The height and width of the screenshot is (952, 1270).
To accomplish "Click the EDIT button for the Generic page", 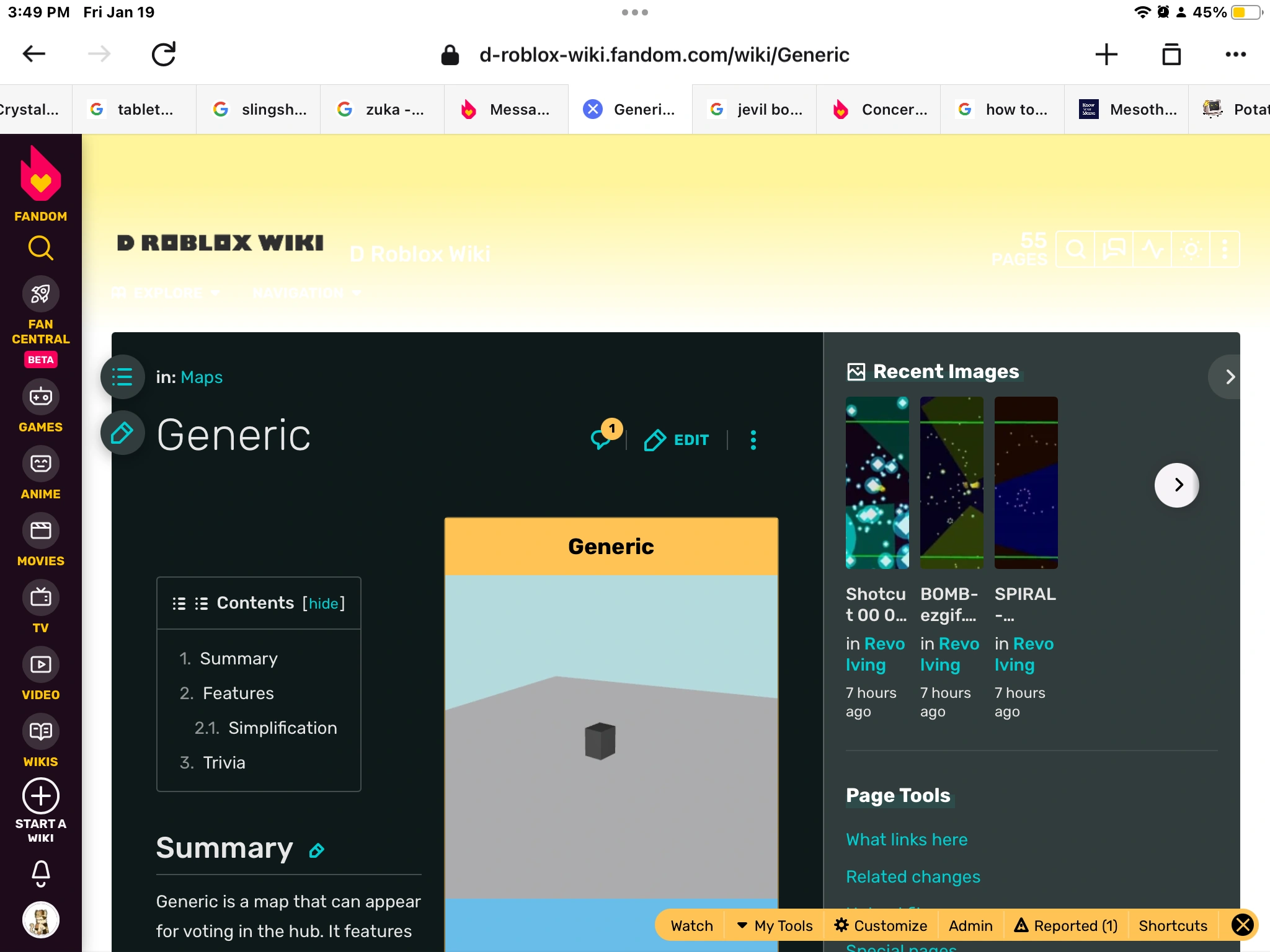I will [x=677, y=440].
